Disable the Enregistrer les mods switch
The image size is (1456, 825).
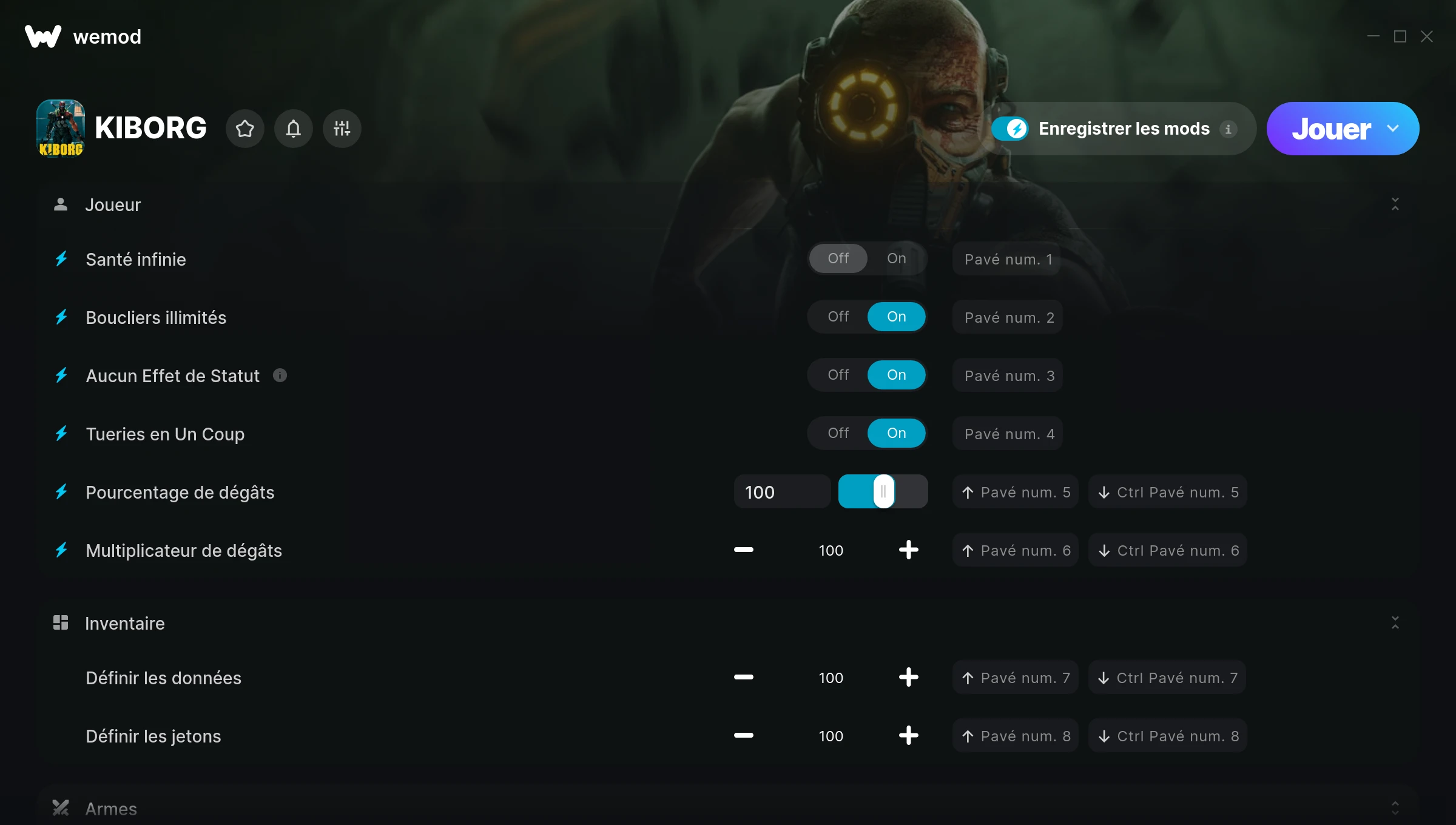pos(1010,129)
